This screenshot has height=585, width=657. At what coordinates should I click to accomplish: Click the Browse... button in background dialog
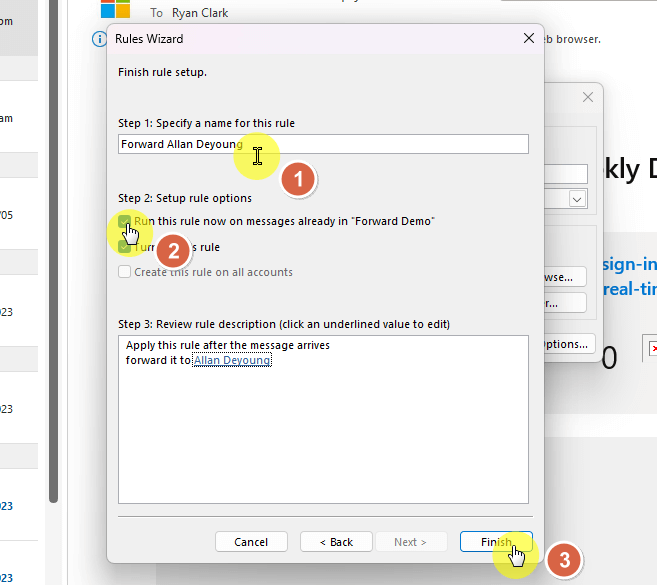(565, 277)
